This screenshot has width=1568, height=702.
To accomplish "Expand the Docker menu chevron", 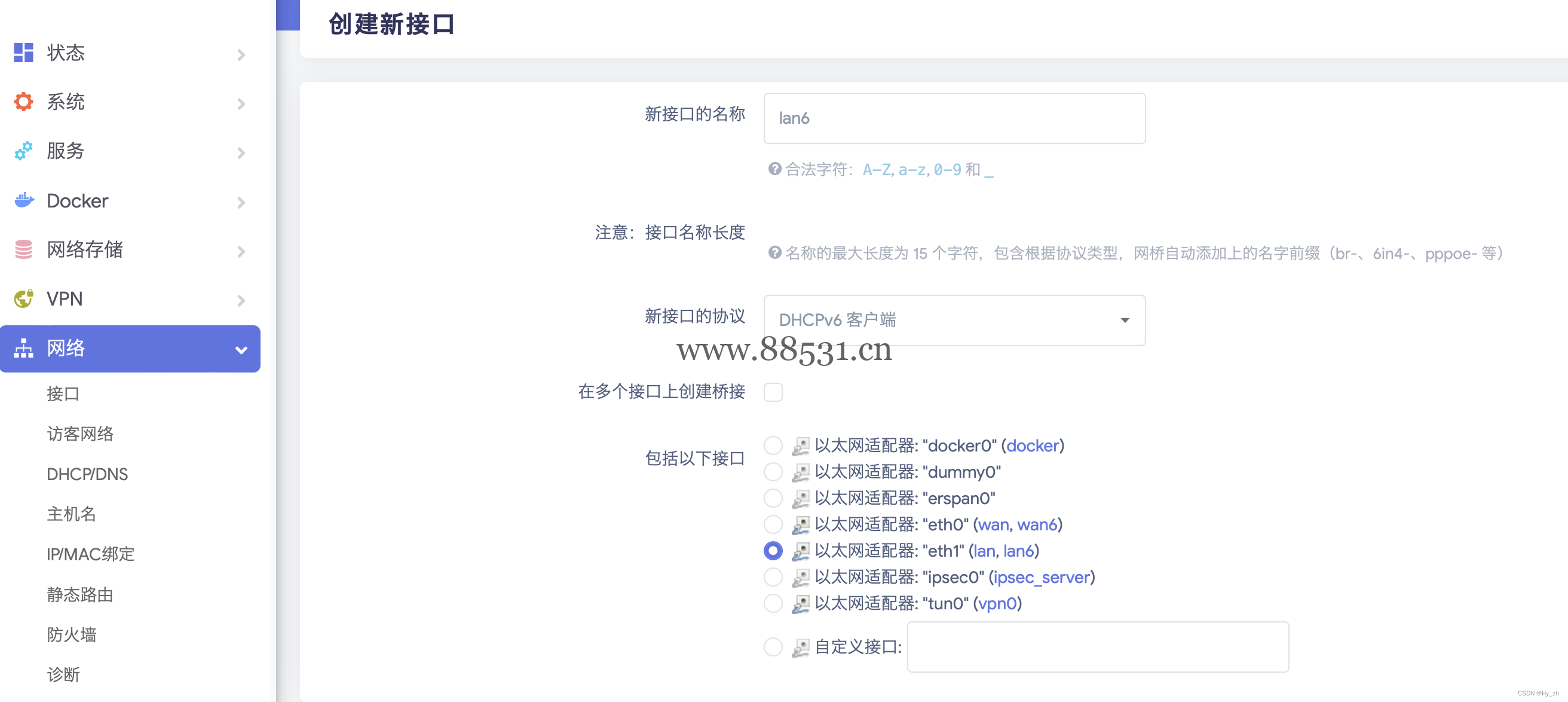I will click(241, 202).
